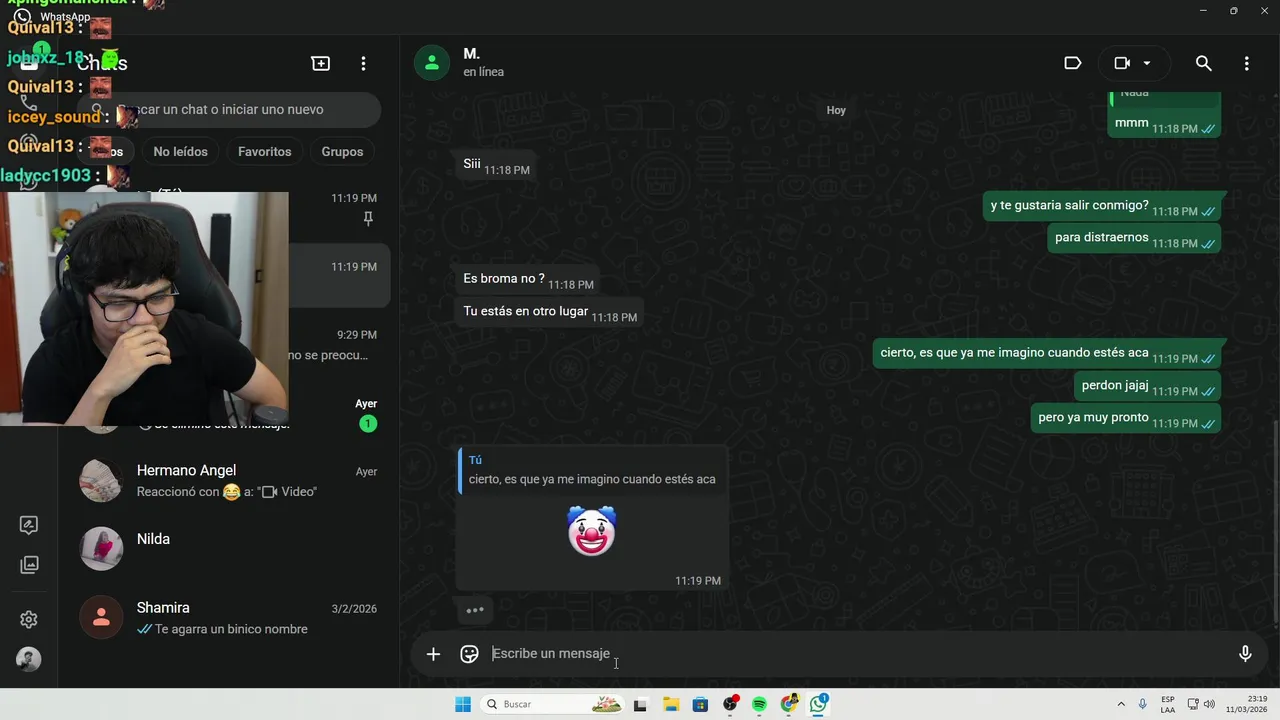The width and height of the screenshot is (1280, 720).
Task: Click the clown emoji sticker message
Action: click(x=591, y=531)
